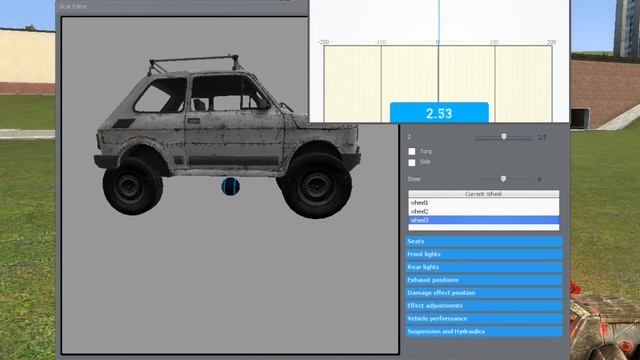640x360 pixels.
Task: Expand the Vehicle performance section
Action: [484, 318]
